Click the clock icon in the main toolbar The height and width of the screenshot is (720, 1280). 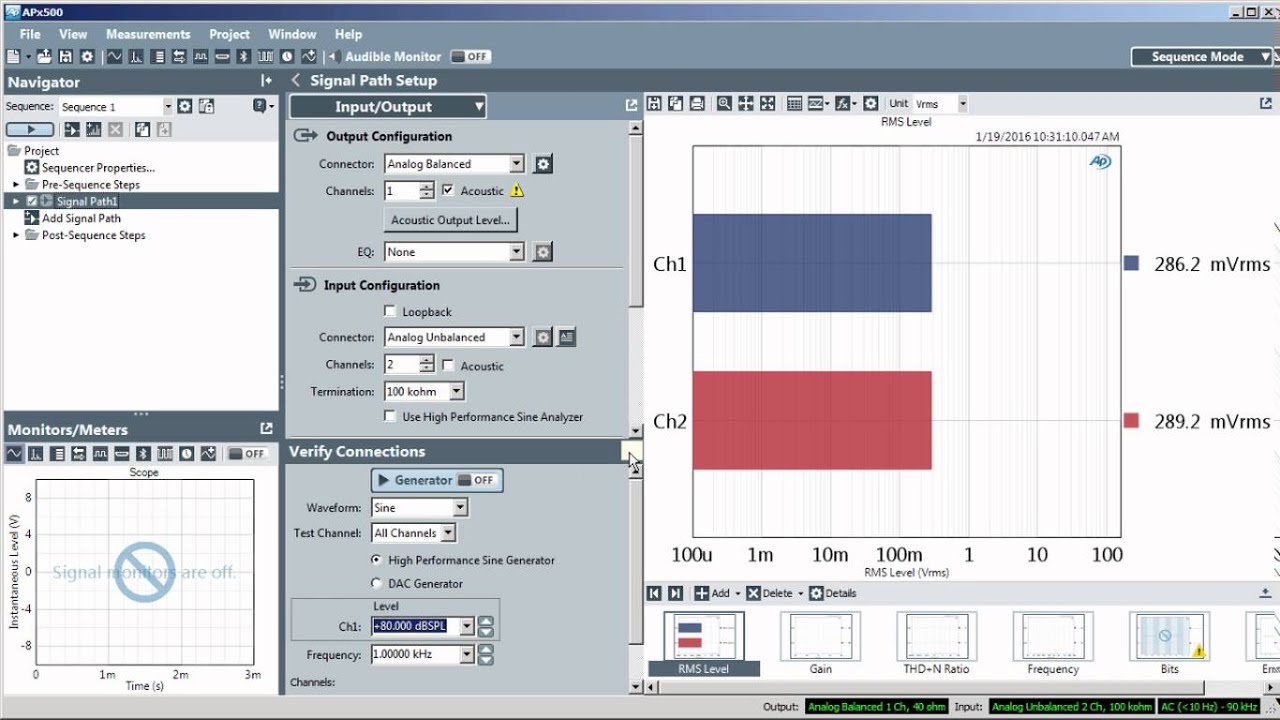pos(287,57)
